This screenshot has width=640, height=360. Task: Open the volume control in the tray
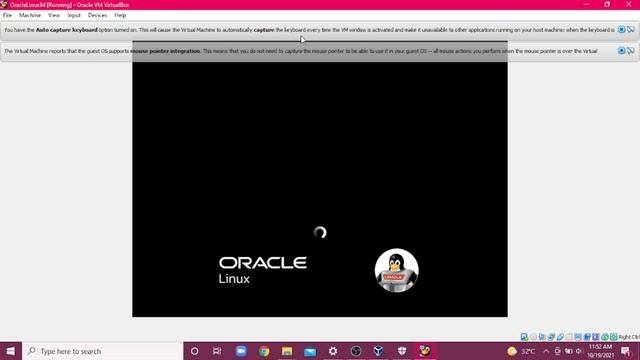click(x=579, y=351)
